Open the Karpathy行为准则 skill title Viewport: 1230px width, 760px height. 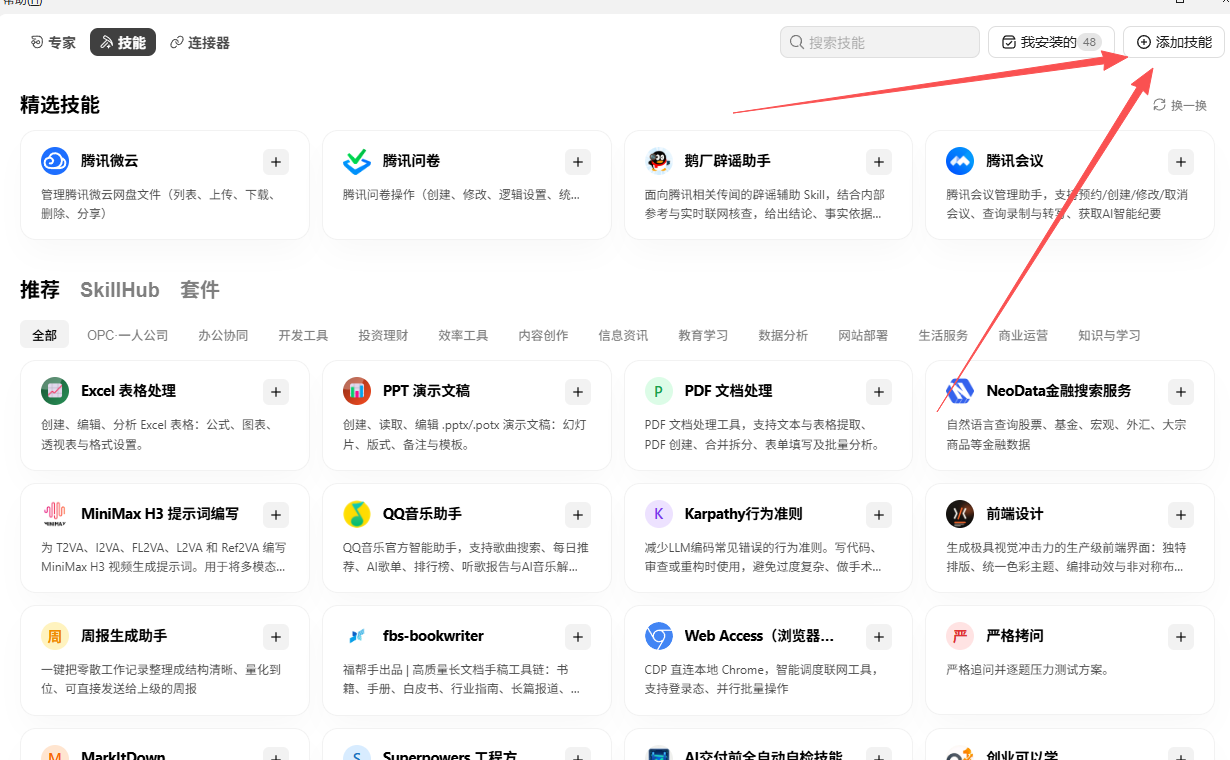tap(743, 514)
